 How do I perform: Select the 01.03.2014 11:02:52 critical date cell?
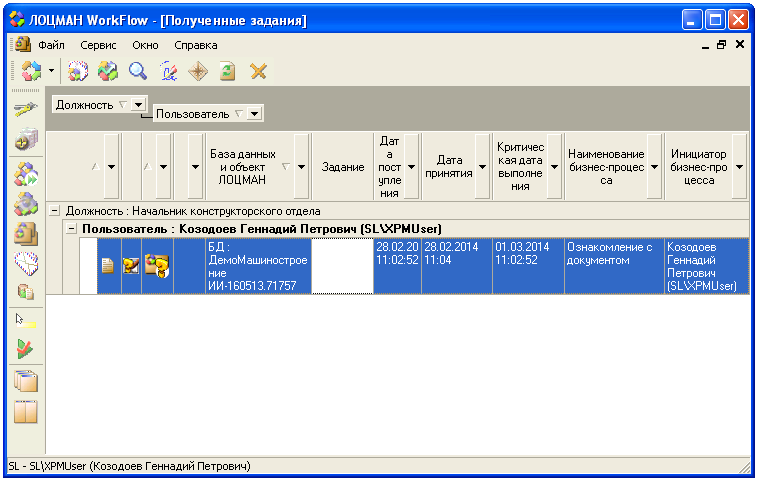point(528,266)
